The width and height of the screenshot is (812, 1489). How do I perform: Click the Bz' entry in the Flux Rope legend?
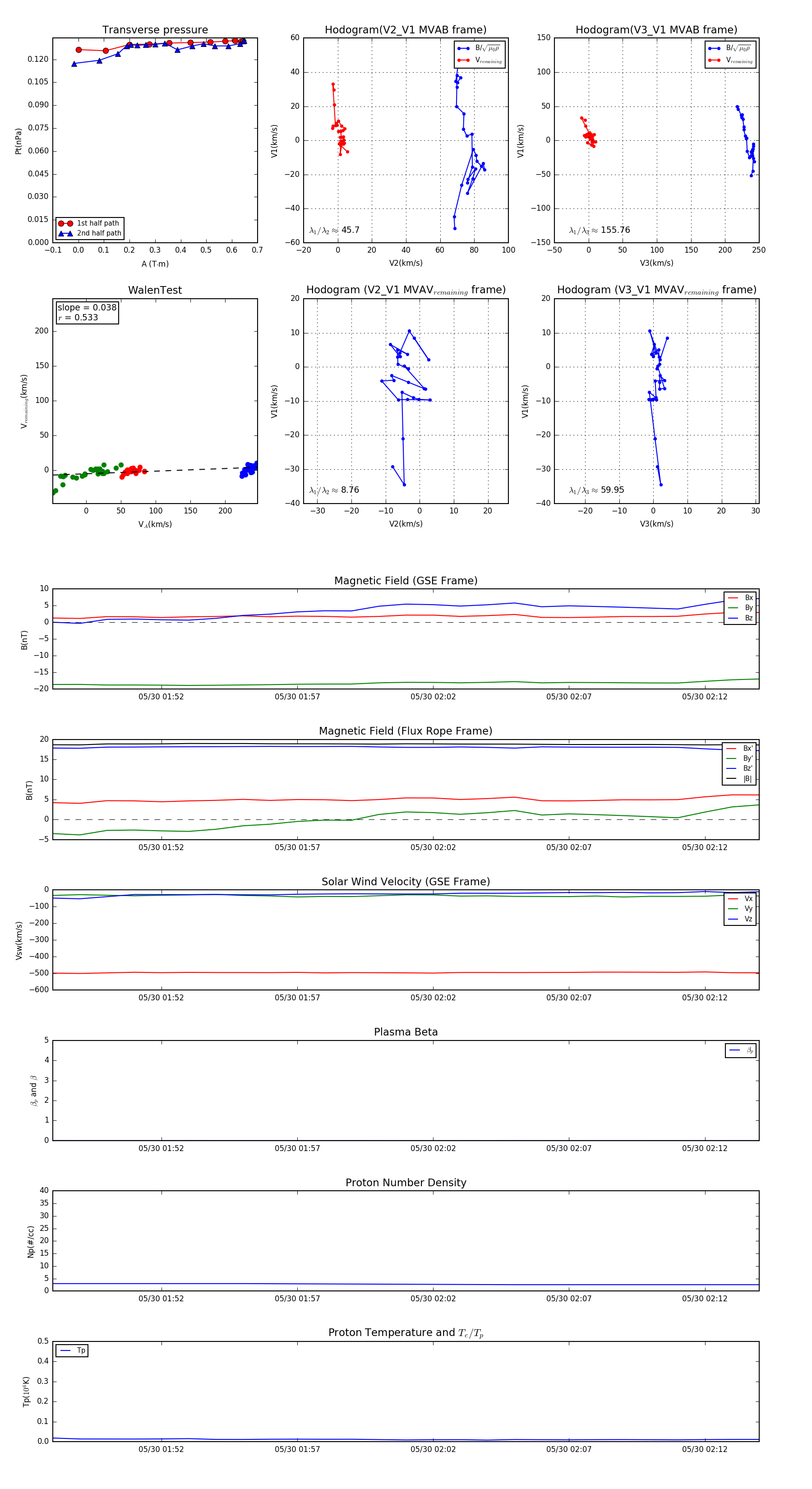click(740, 769)
